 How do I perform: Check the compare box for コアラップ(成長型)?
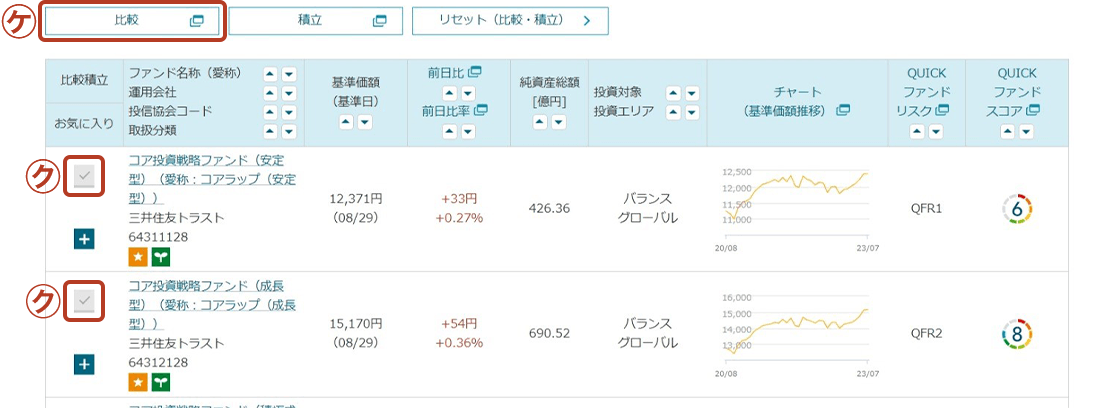tap(84, 301)
